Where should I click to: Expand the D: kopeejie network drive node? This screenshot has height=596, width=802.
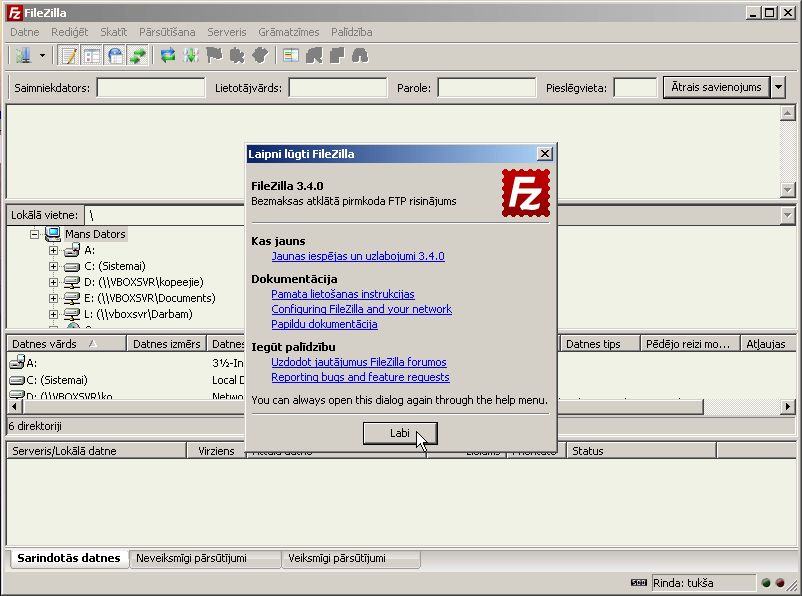pos(53,282)
